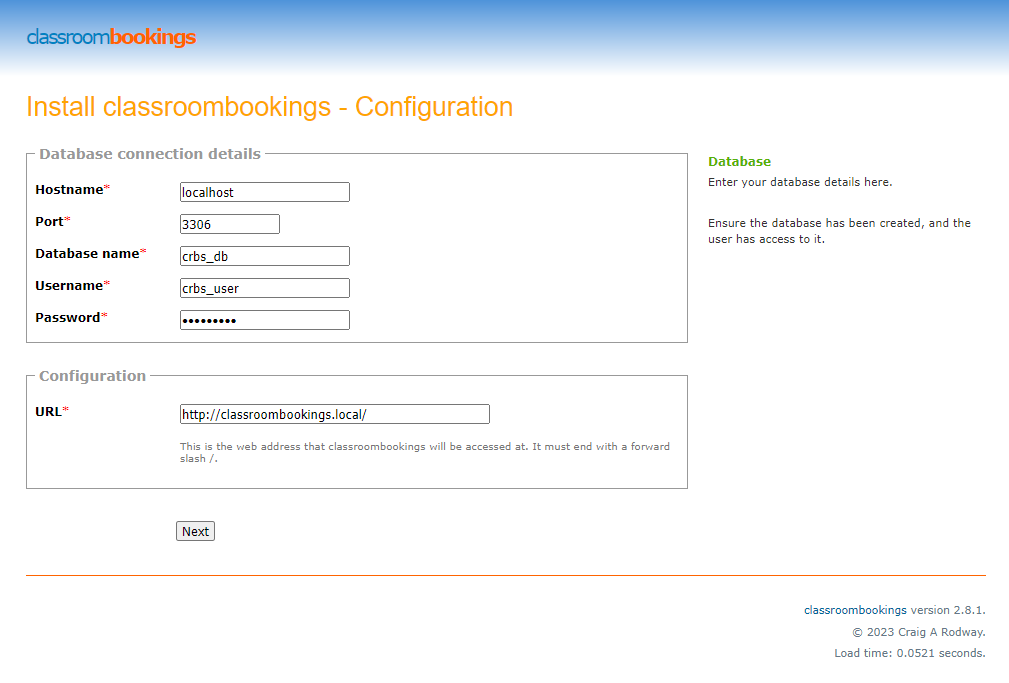Click the Database name label

tap(87, 254)
